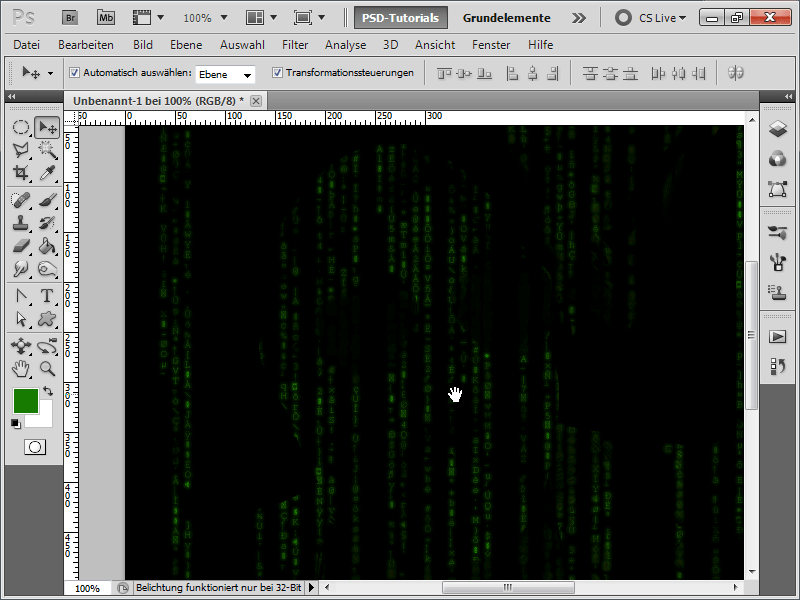Viewport: 800px width, 600px height.
Task: Select the Custom Shape tool
Action: 47,319
